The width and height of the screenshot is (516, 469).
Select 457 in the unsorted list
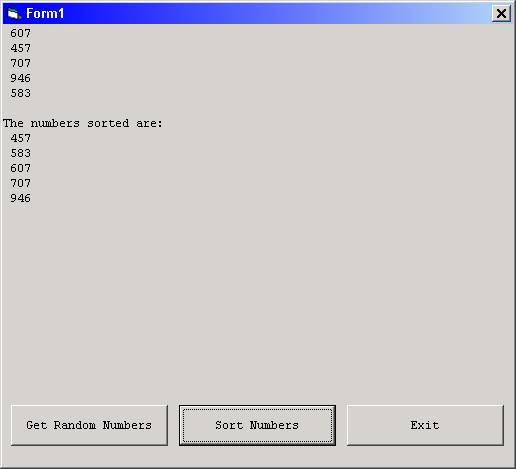[20, 48]
